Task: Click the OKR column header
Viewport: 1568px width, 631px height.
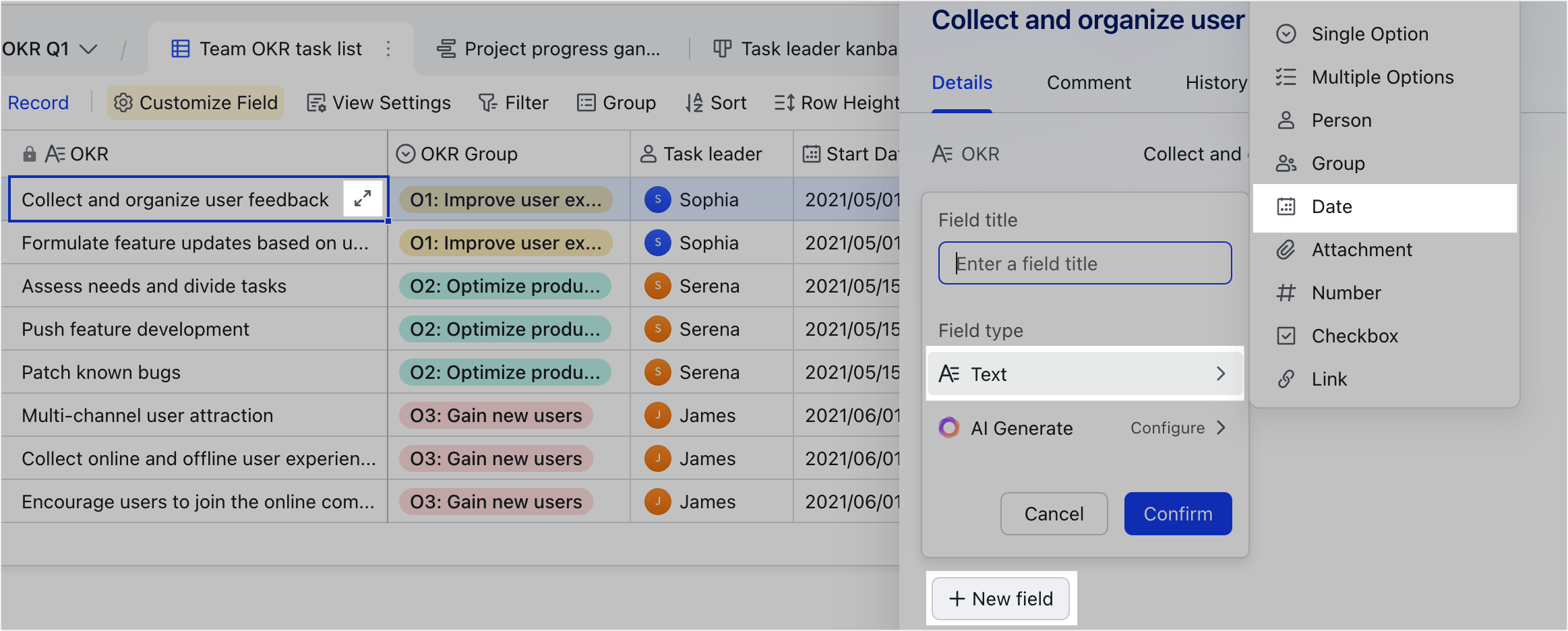Action: (x=194, y=154)
